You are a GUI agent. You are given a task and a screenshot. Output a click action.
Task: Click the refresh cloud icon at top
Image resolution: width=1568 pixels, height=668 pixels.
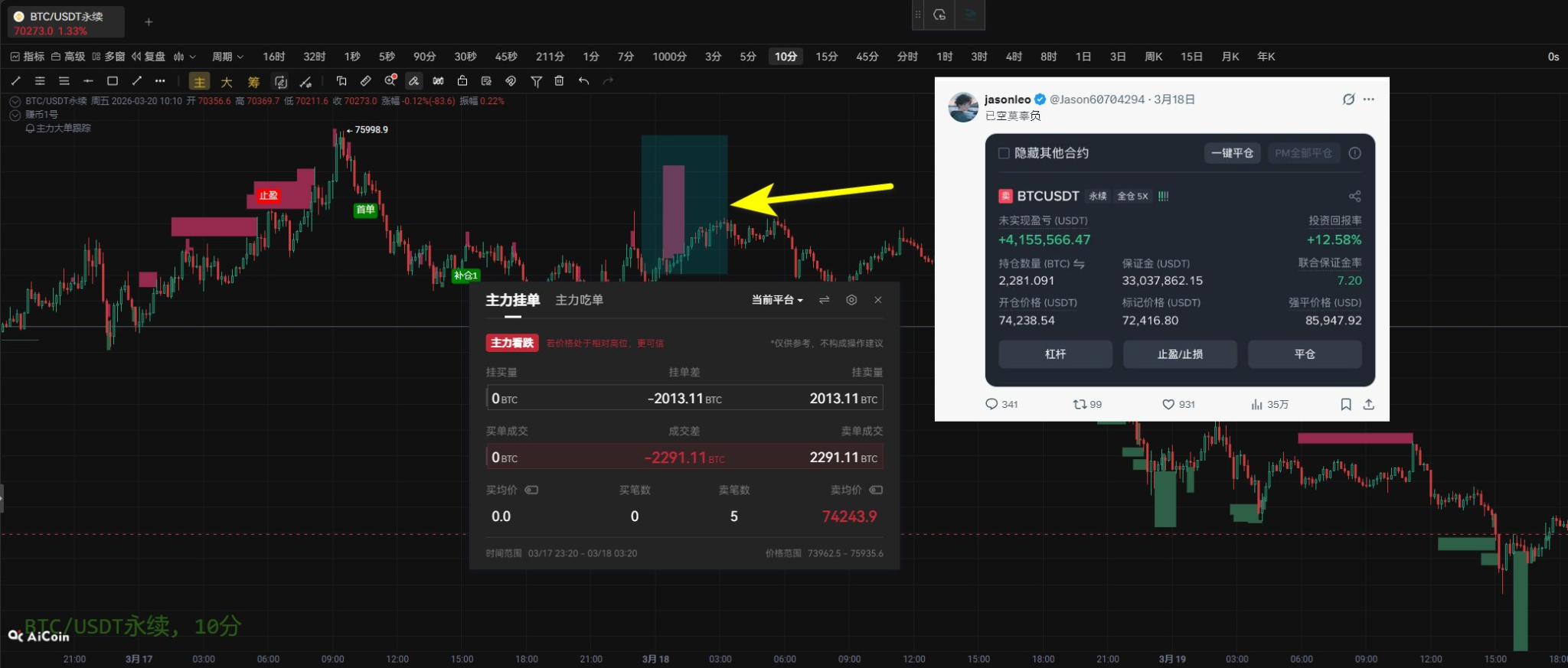(x=939, y=15)
